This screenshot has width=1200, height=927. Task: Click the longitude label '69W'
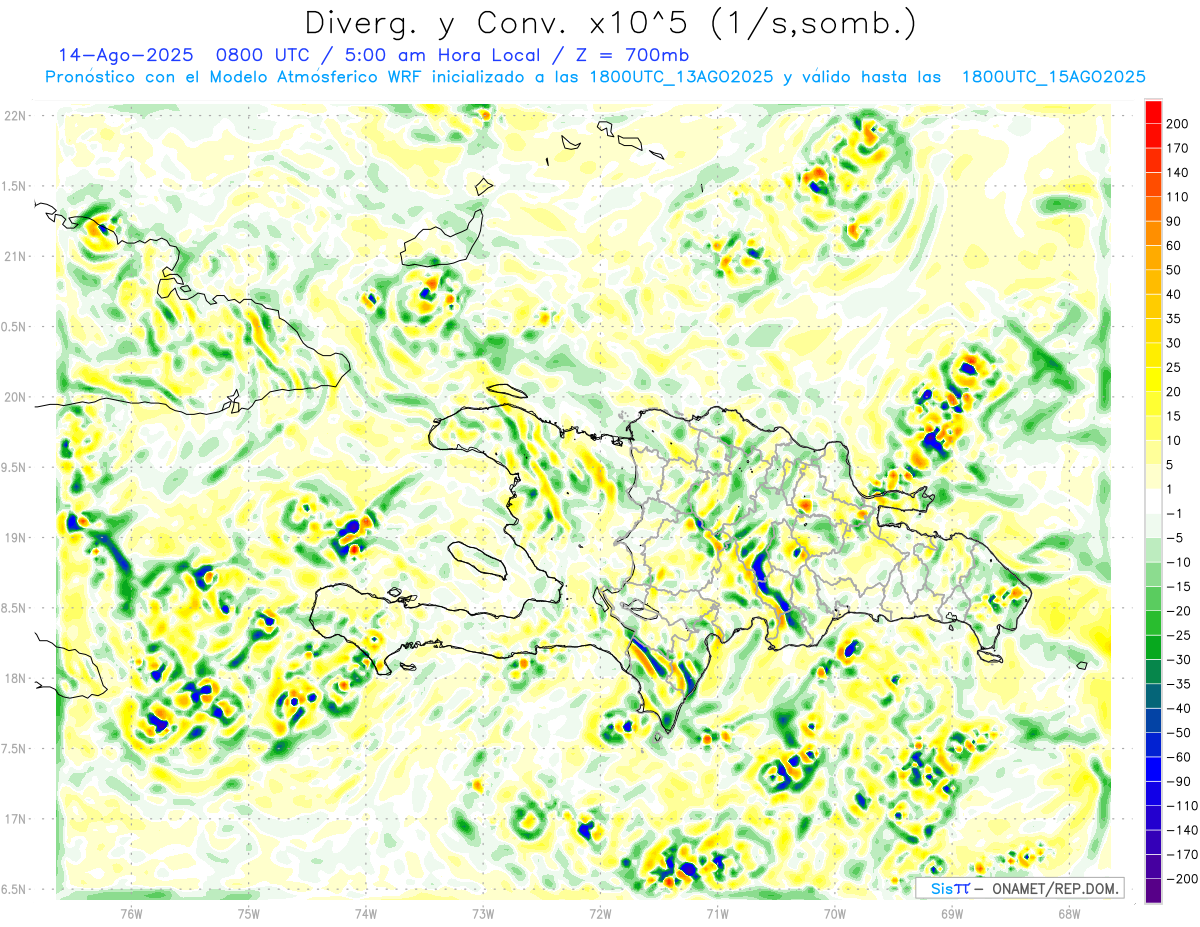(952, 913)
